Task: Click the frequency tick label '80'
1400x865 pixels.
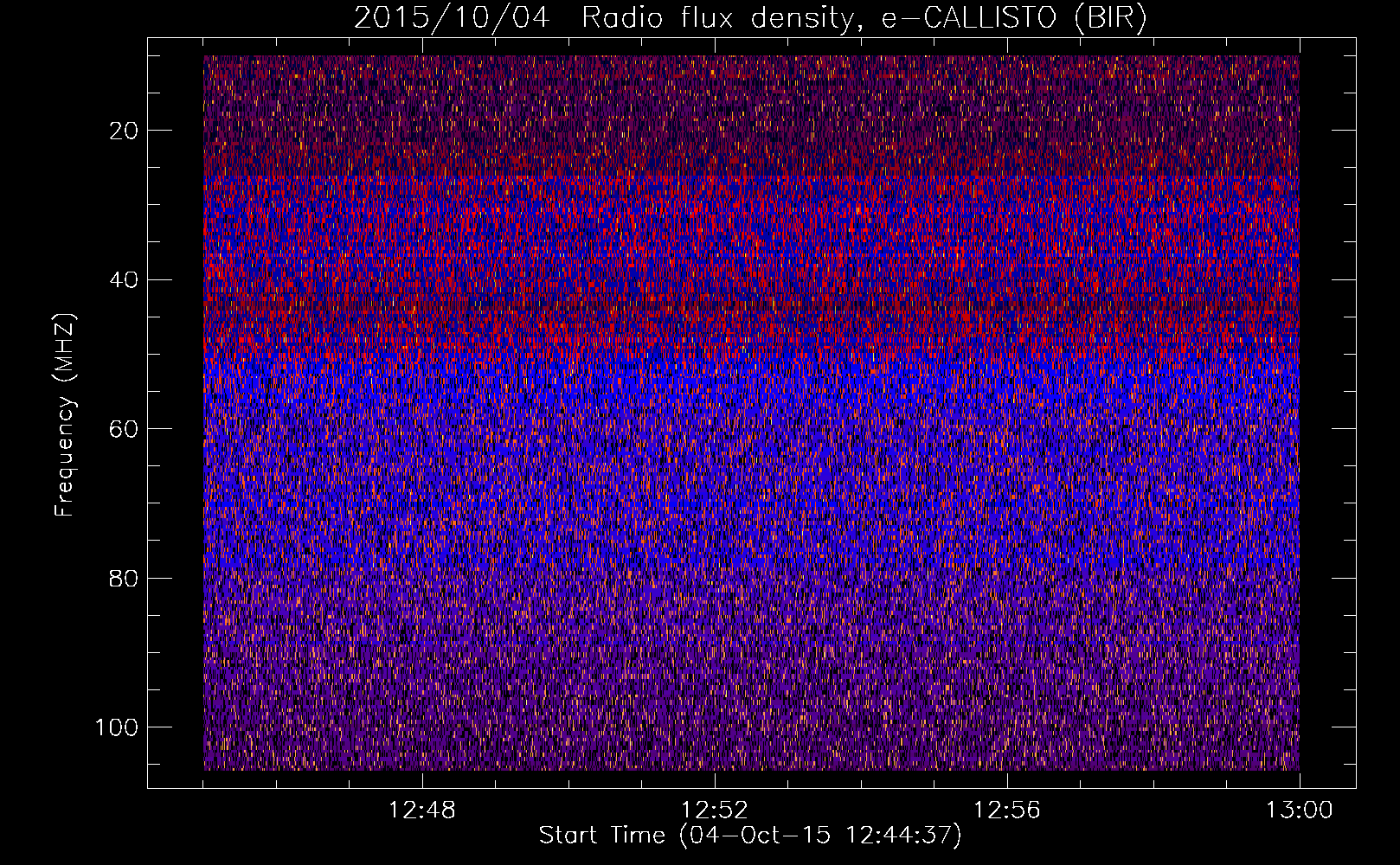Action: [x=125, y=578]
